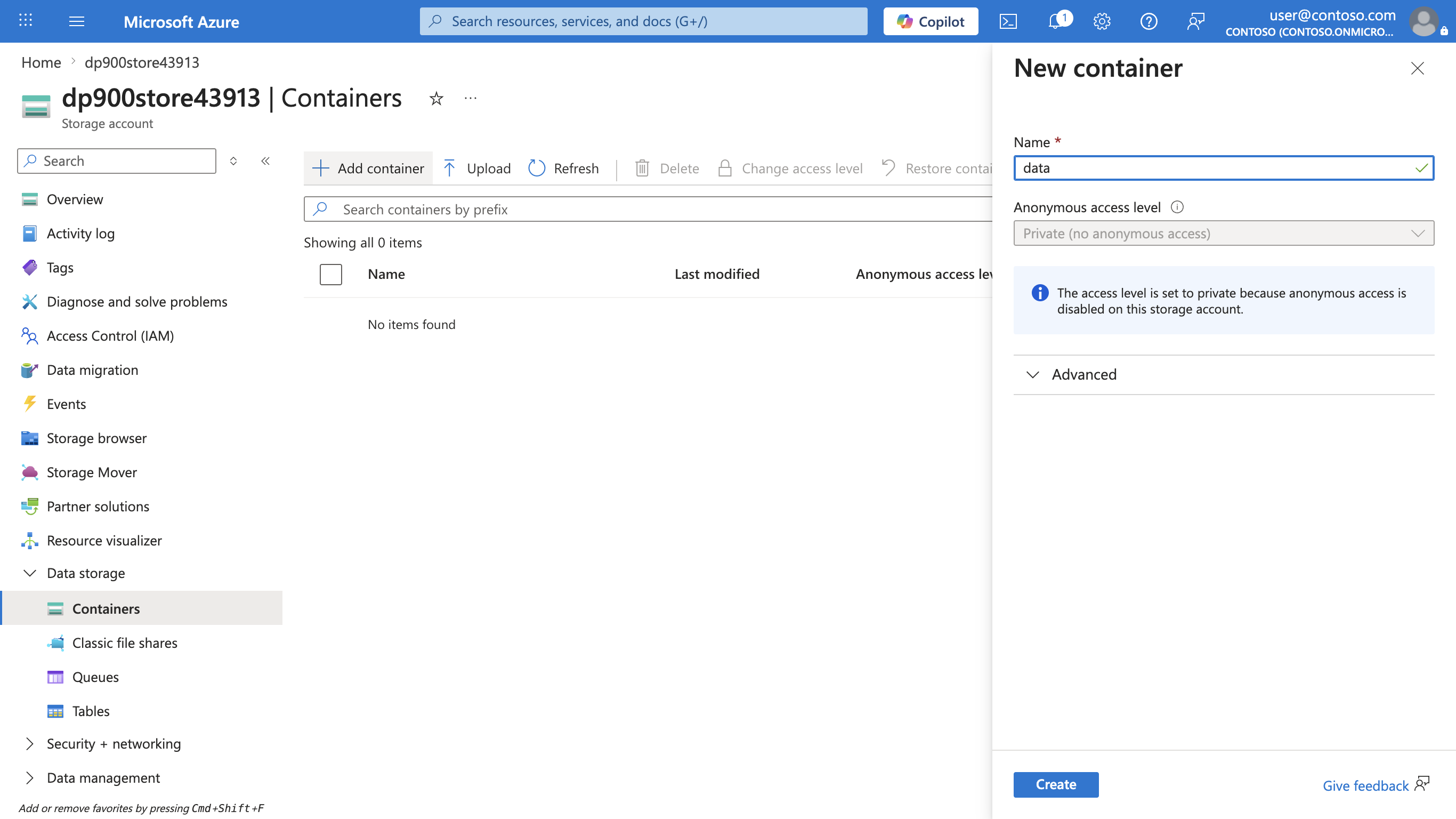
Task: Click Add container in the toolbar
Action: (x=368, y=168)
